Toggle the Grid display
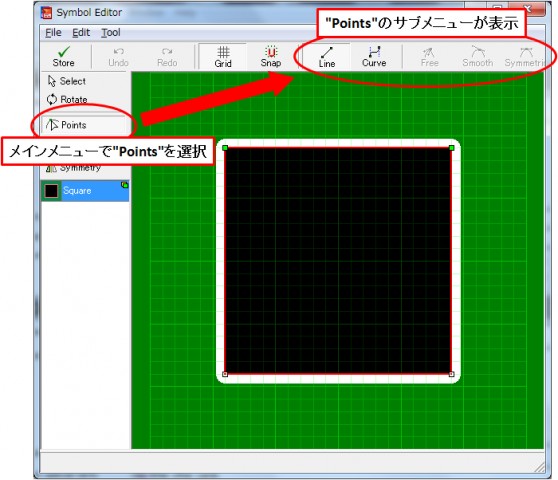Image resolution: width=558 pixels, height=480 pixels. [x=223, y=56]
